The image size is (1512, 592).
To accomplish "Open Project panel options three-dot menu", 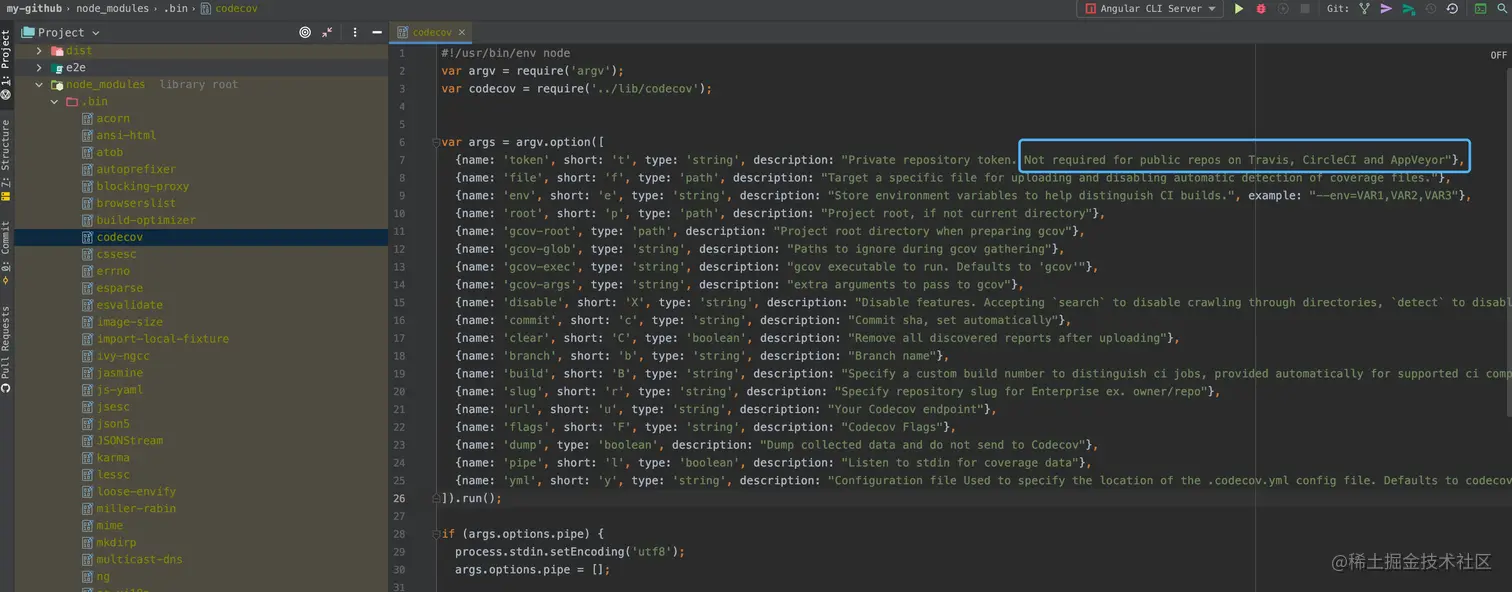I will click(x=355, y=32).
